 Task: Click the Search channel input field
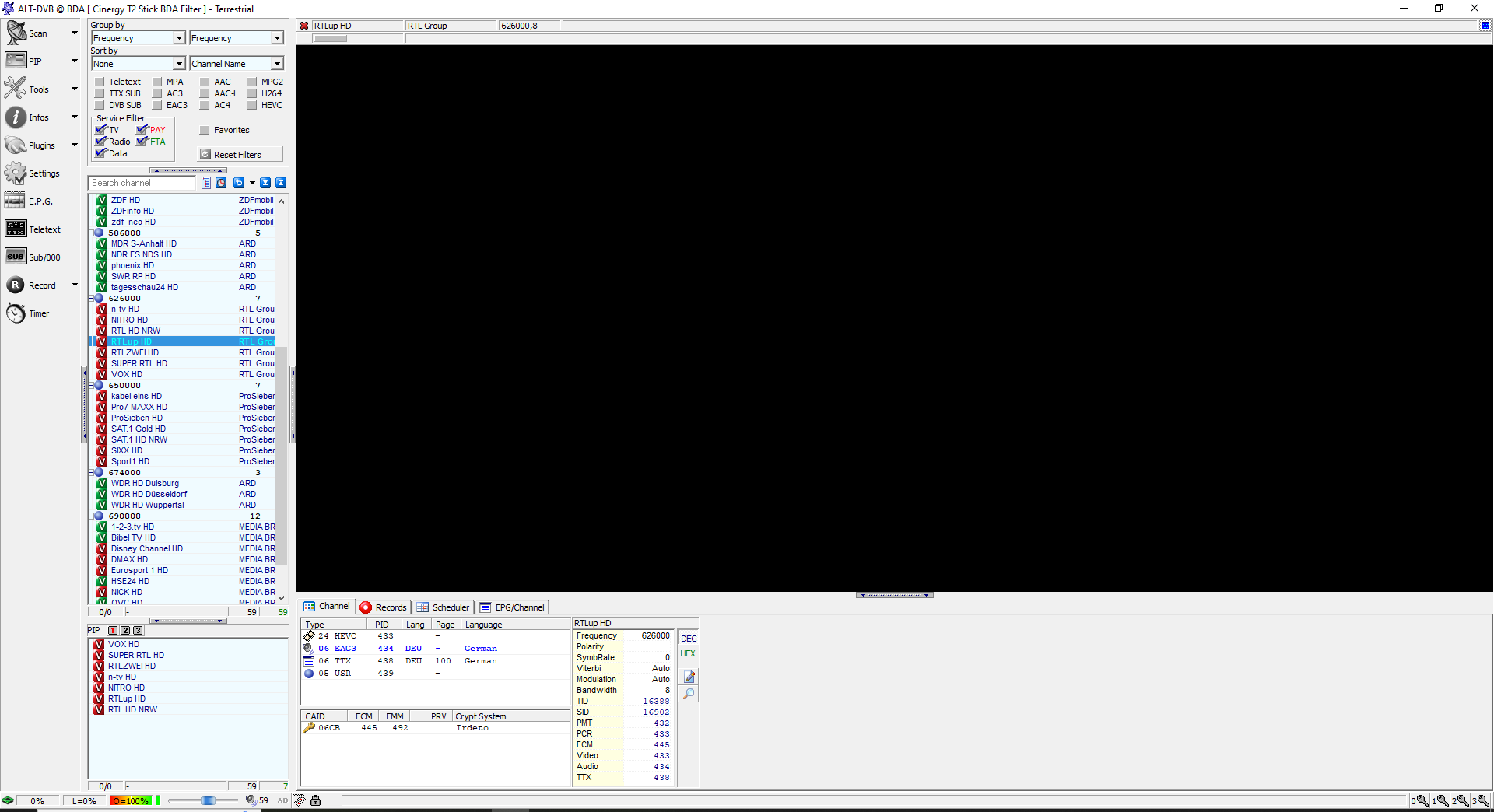[x=142, y=183]
